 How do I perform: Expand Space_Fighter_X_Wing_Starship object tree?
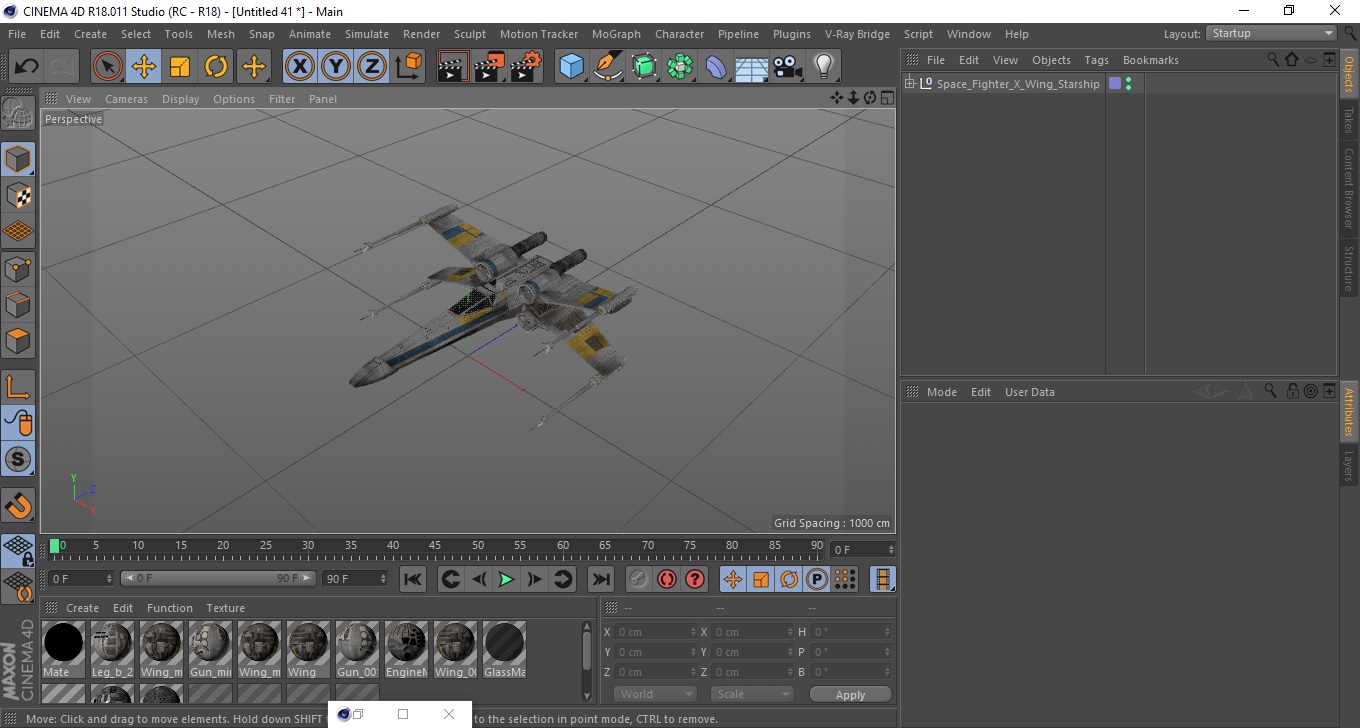909,84
